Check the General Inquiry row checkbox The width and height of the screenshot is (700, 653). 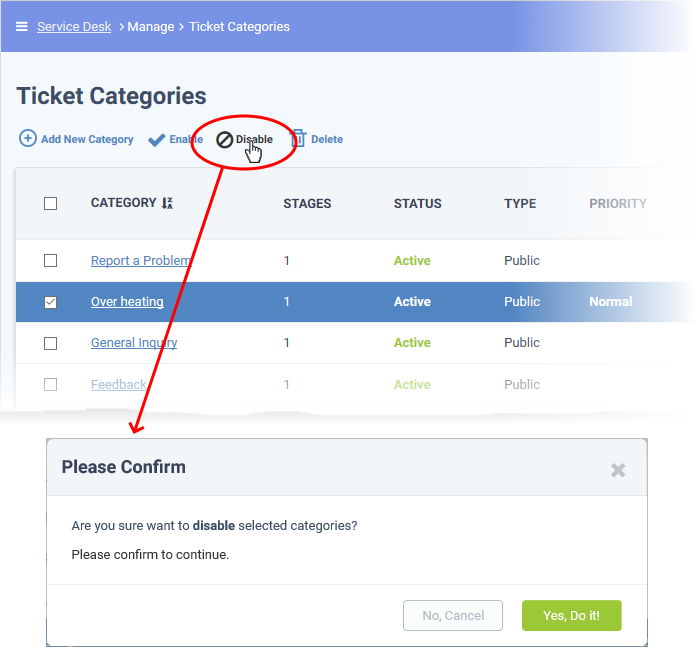pos(50,343)
